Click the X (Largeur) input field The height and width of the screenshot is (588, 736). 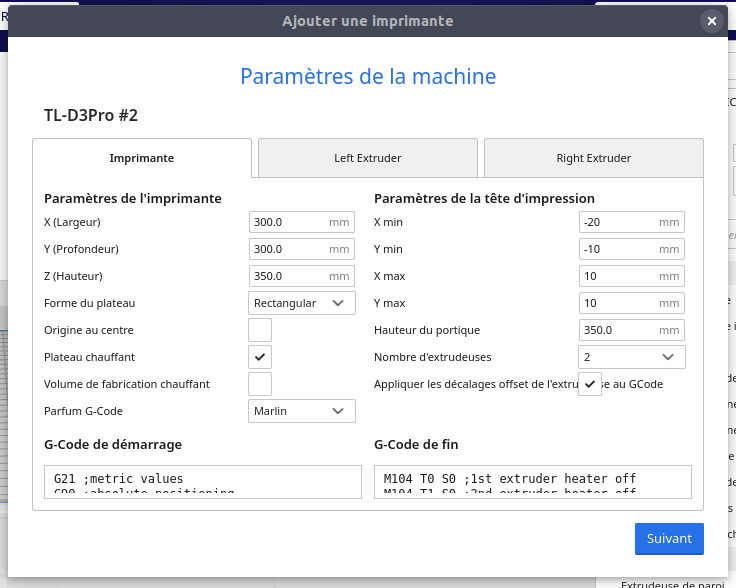pyautogui.click(x=288, y=222)
